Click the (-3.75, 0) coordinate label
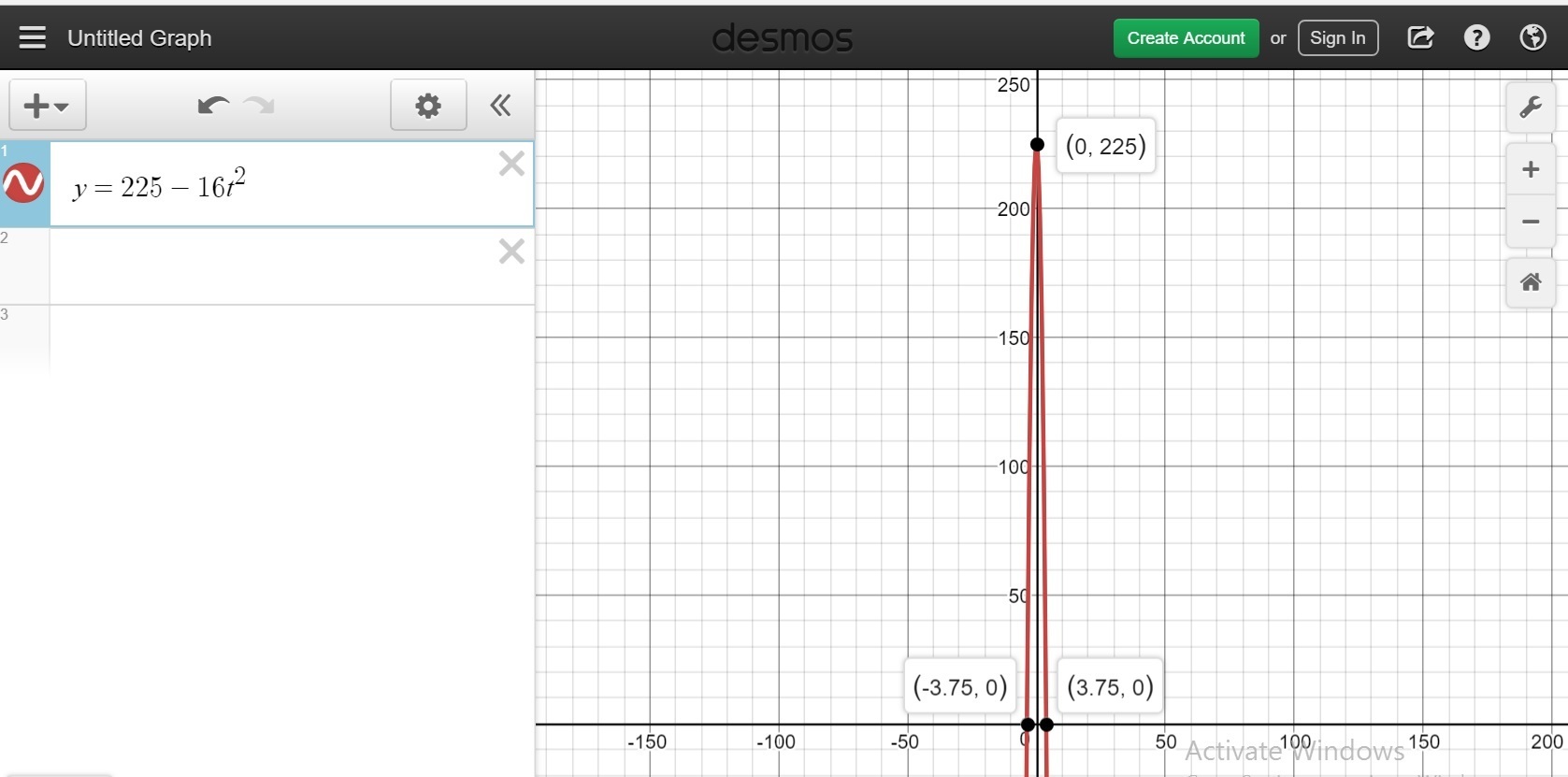 (x=960, y=687)
